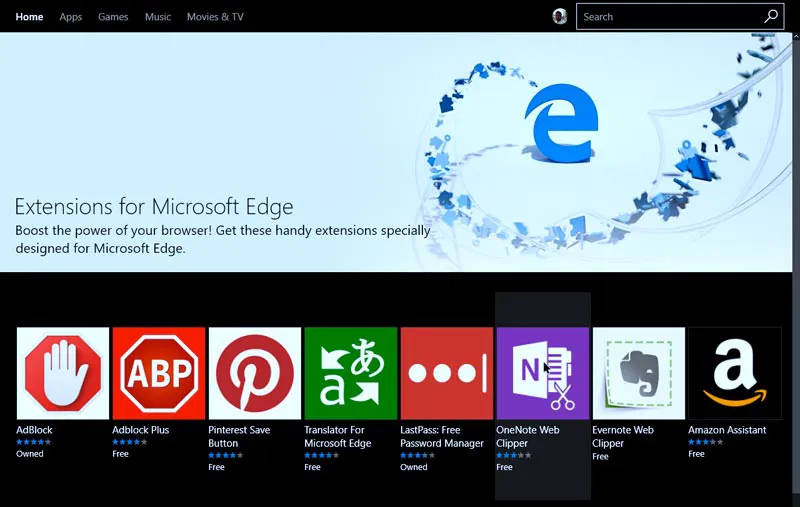
Task: Click the Evernote Web Clipper title
Action: (623, 437)
